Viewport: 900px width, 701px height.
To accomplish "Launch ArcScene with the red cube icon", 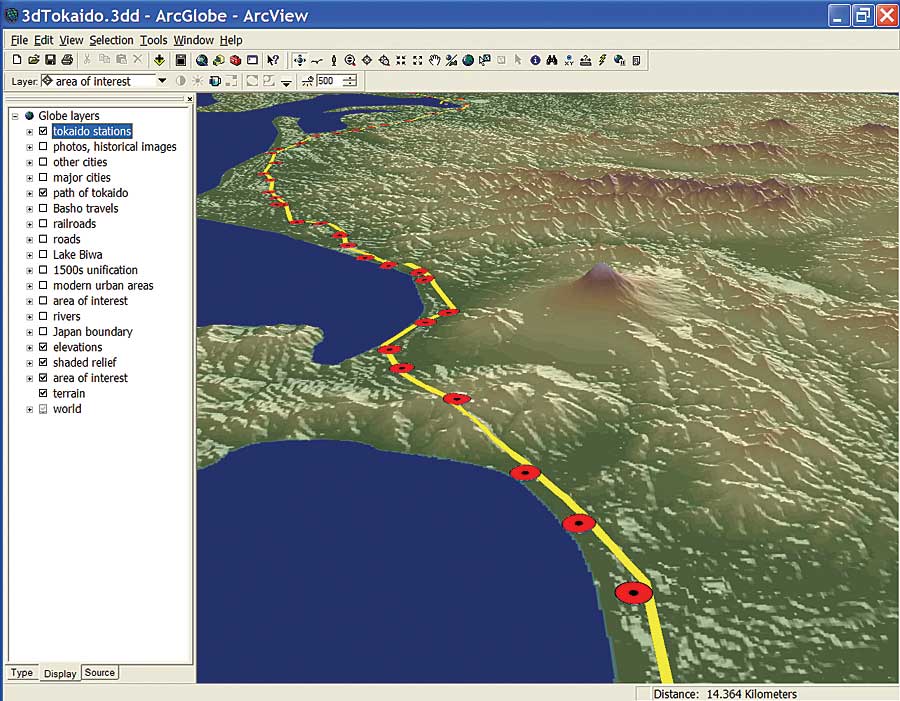I will 235,60.
